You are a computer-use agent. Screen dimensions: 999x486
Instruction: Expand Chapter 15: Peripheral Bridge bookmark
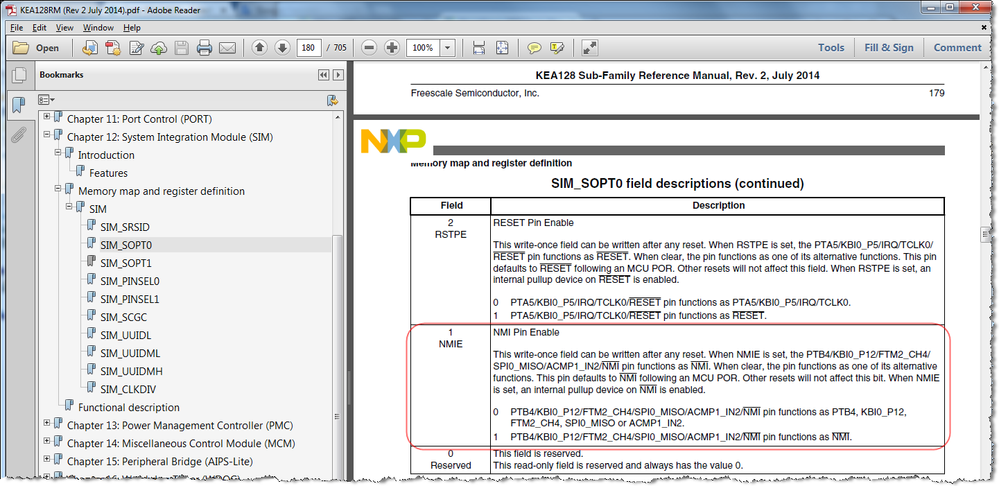point(47,459)
